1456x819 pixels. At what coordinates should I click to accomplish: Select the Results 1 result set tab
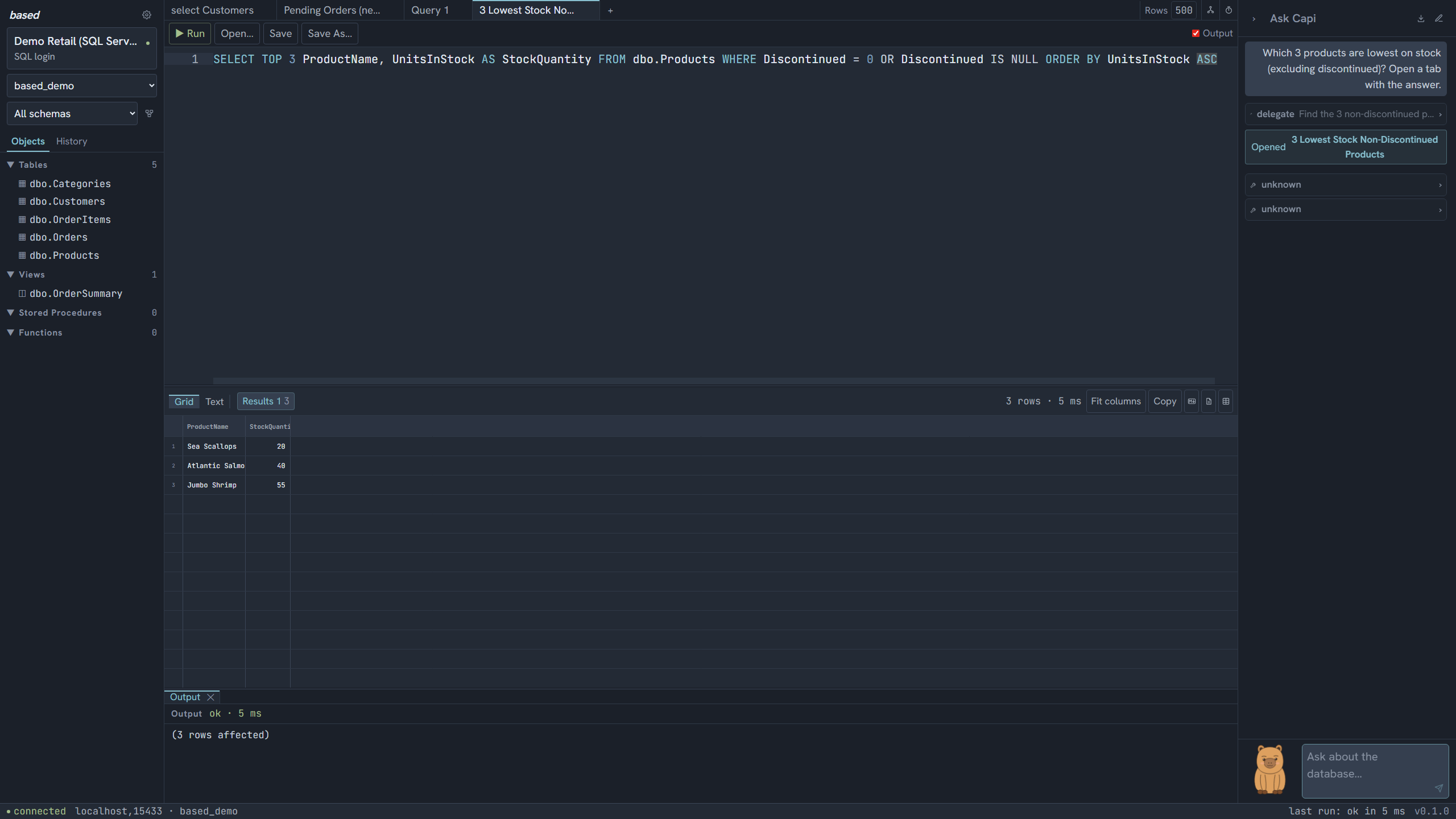[x=266, y=402]
